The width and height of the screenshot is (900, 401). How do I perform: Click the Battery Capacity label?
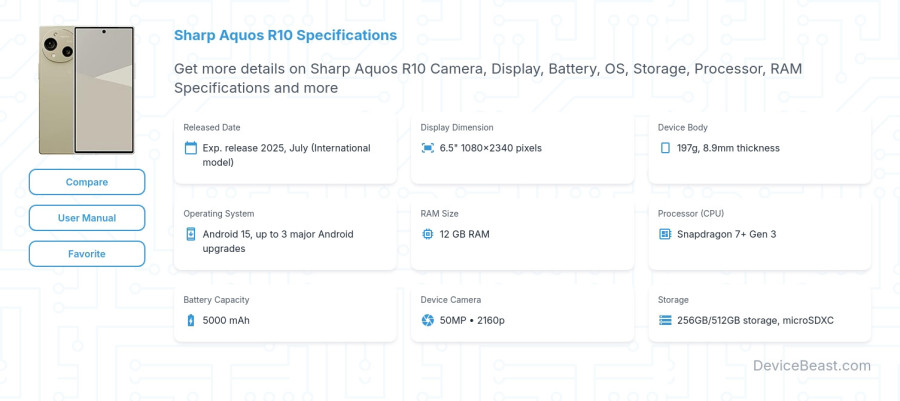pyautogui.click(x=216, y=299)
